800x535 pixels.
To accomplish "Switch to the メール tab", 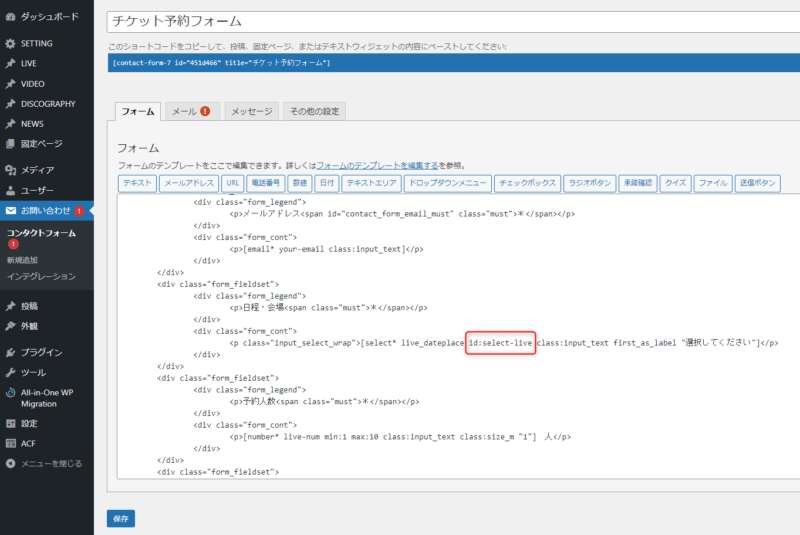I will pyautogui.click(x=189, y=112).
